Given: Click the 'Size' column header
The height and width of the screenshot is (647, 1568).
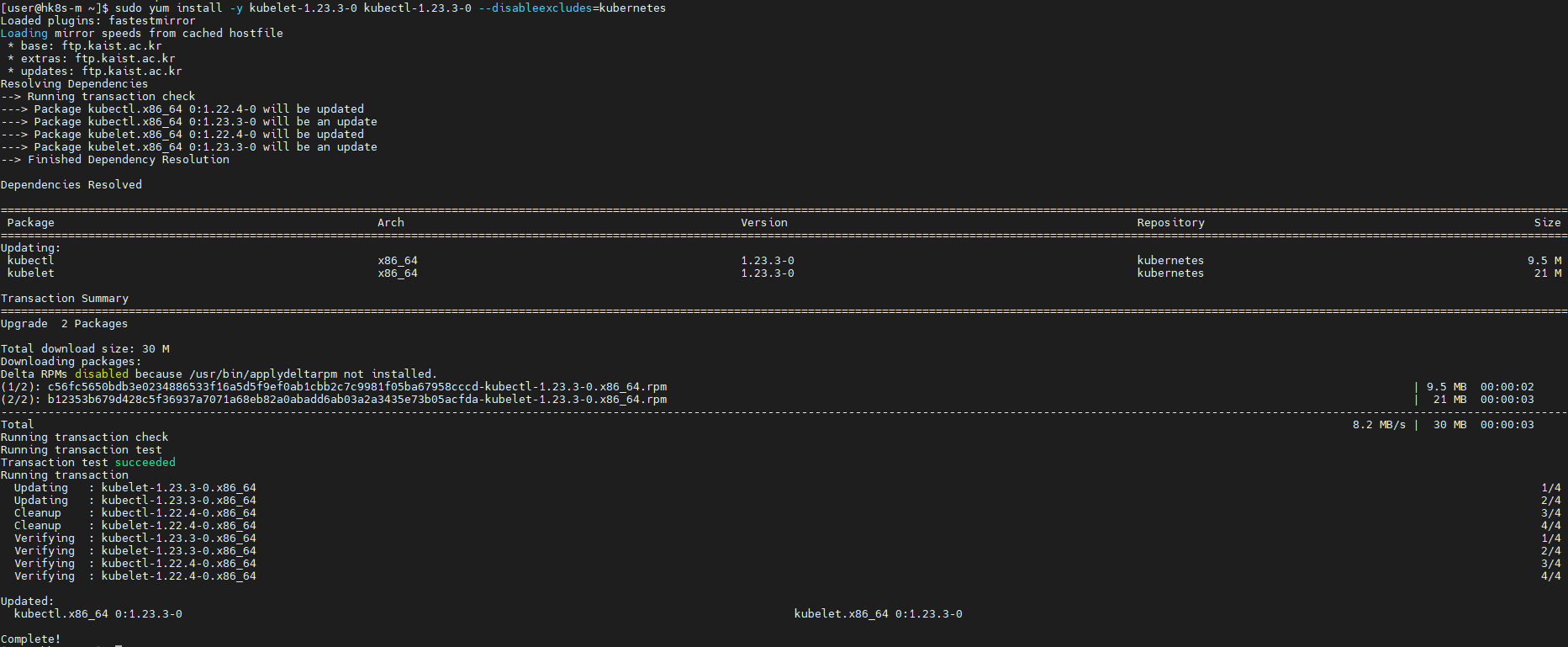Looking at the screenshot, I should tap(1548, 223).
